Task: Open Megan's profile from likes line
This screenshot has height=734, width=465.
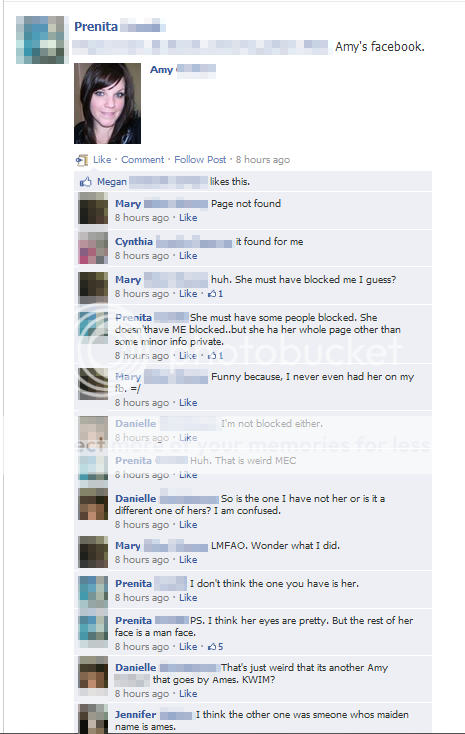Action: [x=112, y=182]
